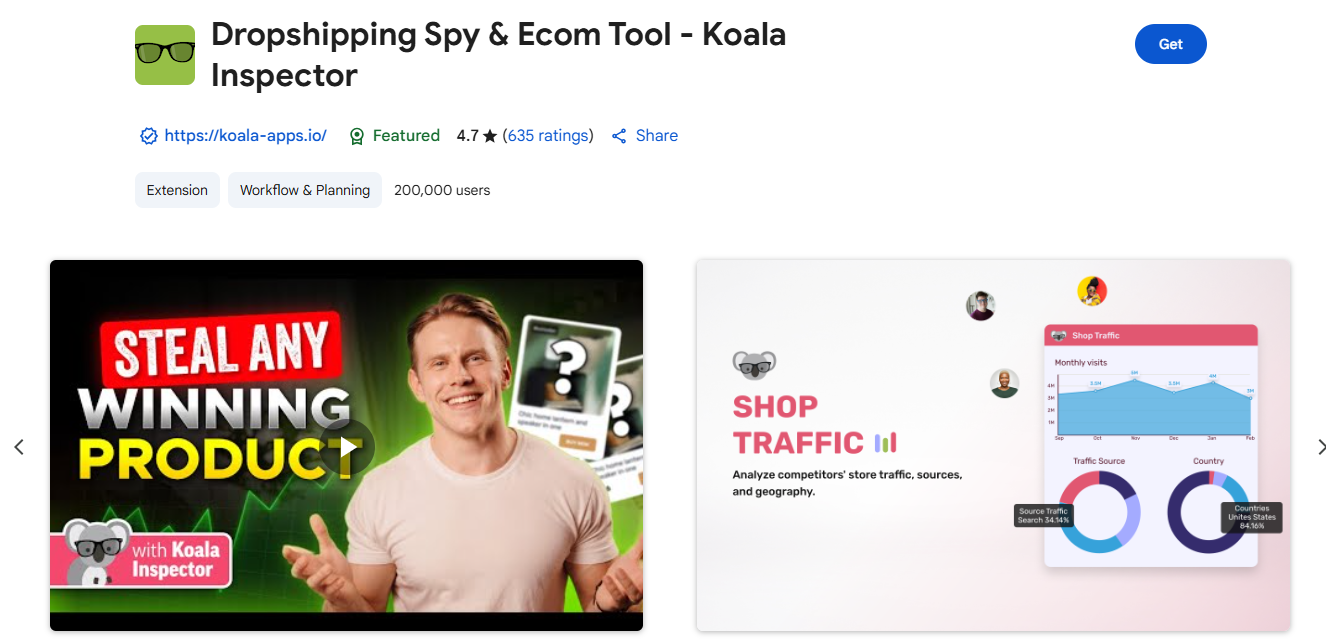Visit the koala-apps.io website link
The image size is (1326, 639).
click(x=243, y=135)
